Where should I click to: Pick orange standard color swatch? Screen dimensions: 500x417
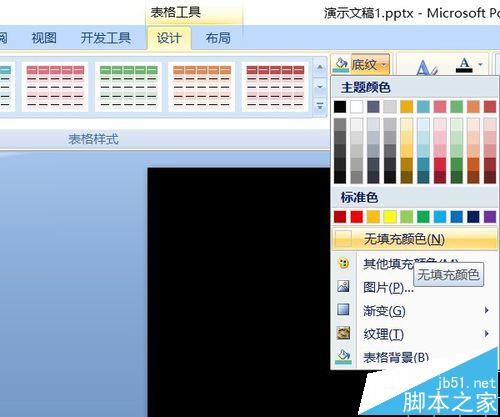373,217
